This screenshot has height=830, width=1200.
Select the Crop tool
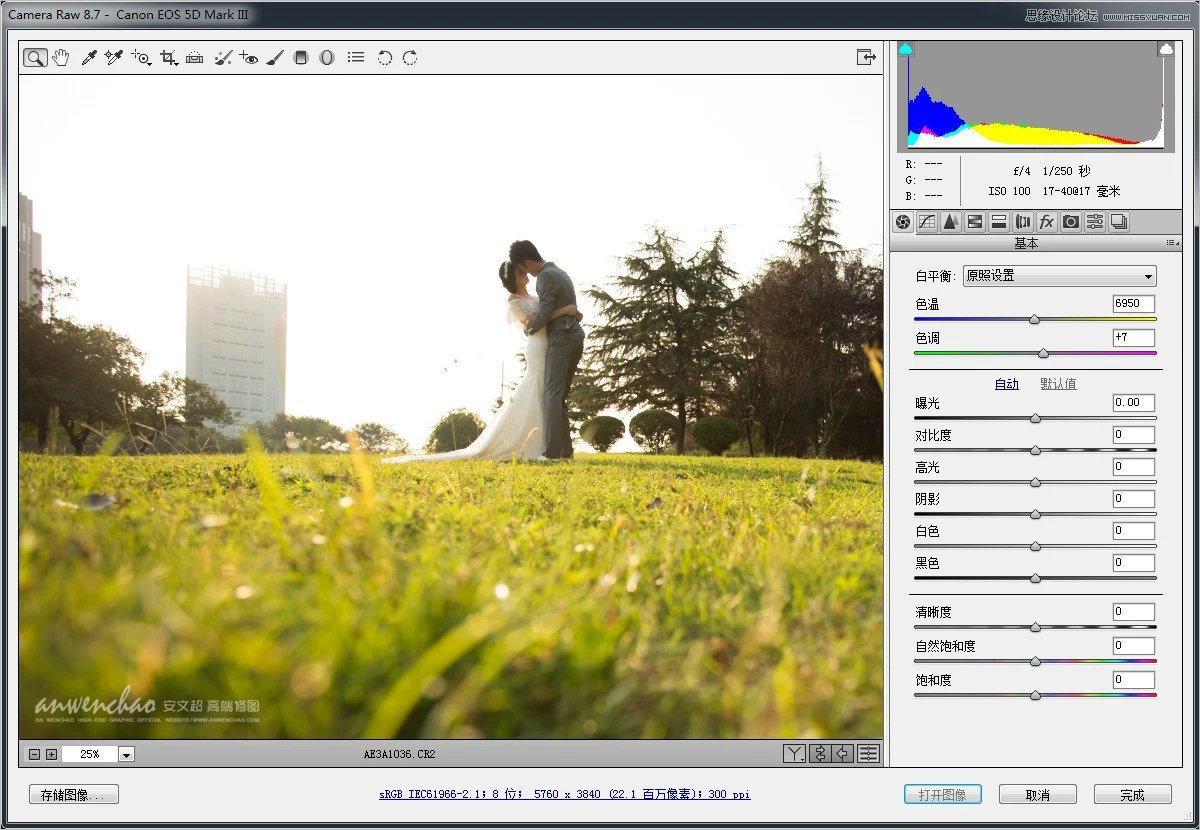pyautogui.click(x=168, y=57)
